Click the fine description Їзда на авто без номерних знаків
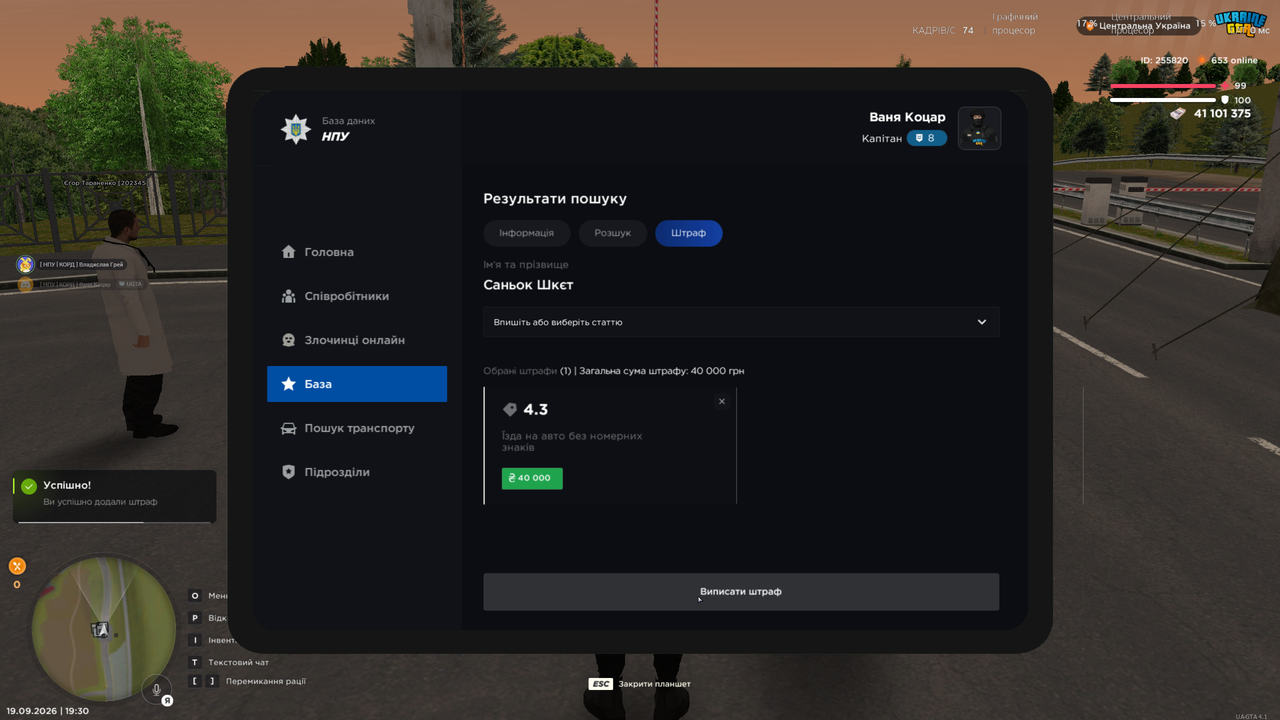Image resolution: width=1280 pixels, height=720 pixels. point(572,442)
